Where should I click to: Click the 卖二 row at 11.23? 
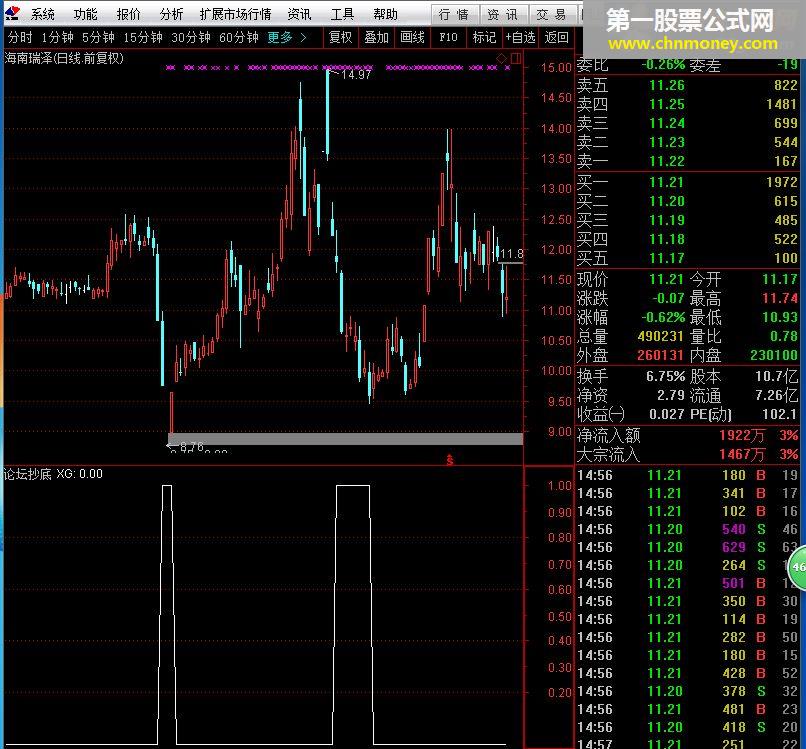[687, 142]
